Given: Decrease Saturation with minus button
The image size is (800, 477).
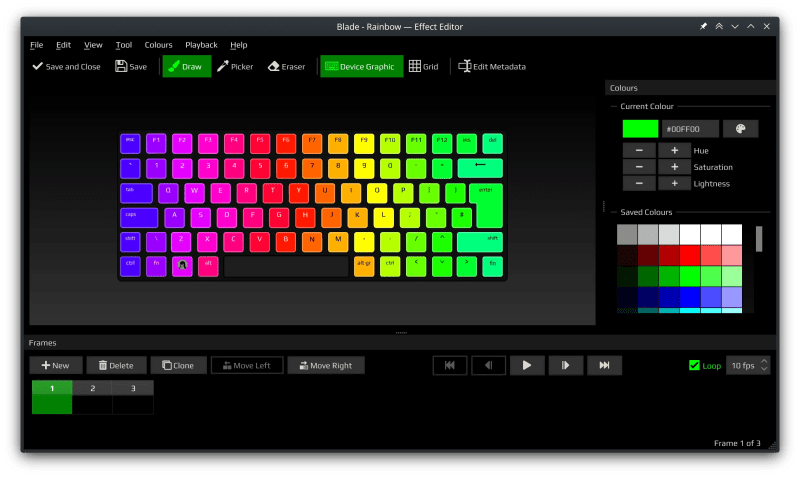Looking at the screenshot, I should [x=639, y=167].
